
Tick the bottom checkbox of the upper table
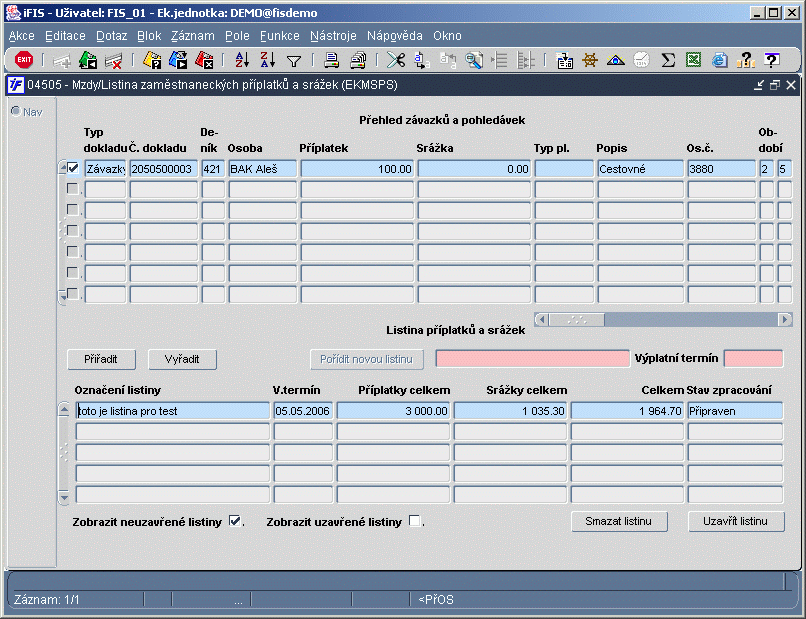[x=73, y=294]
